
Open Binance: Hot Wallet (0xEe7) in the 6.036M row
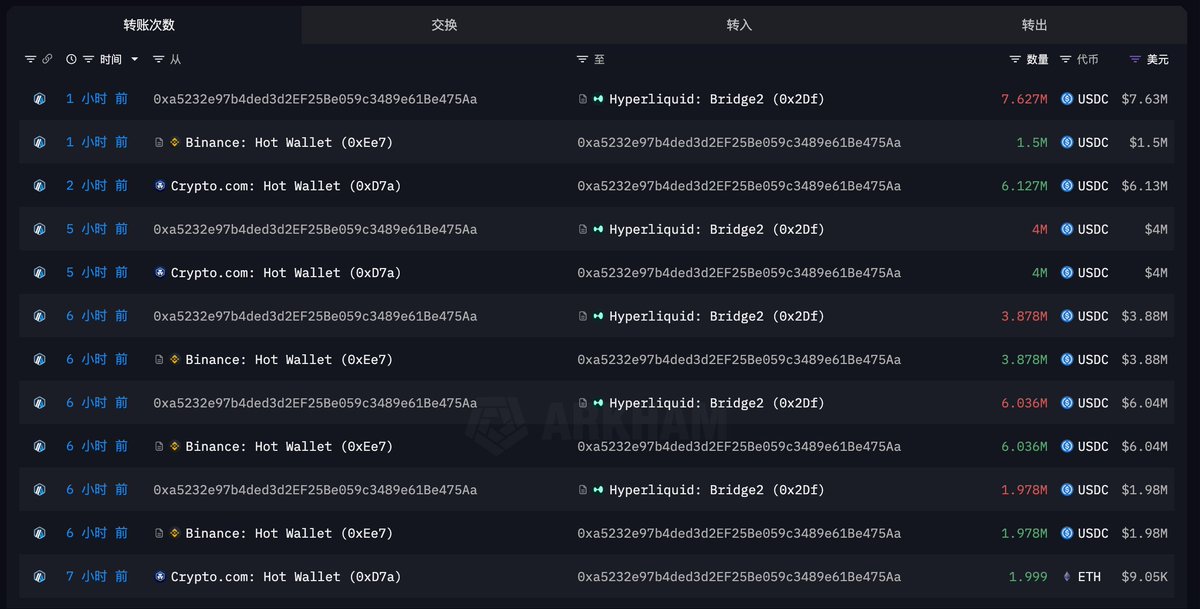(x=289, y=447)
